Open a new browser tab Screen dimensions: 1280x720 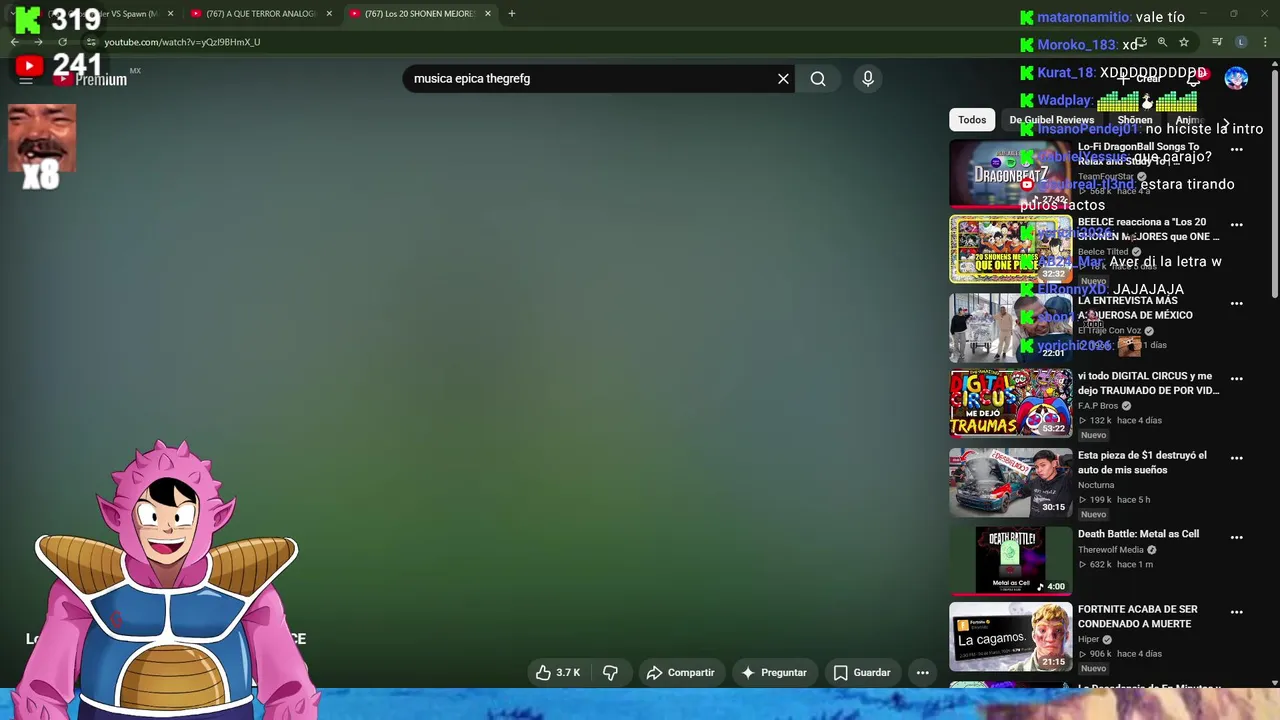(x=511, y=14)
